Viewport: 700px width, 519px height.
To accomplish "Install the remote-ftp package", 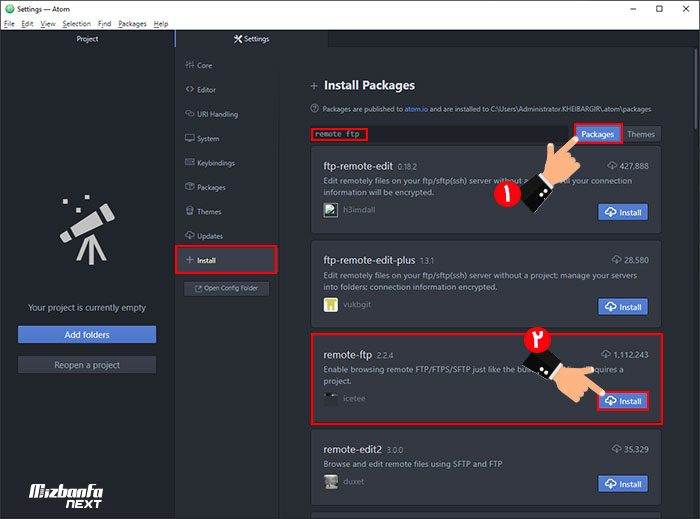I will click(x=623, y=401).
